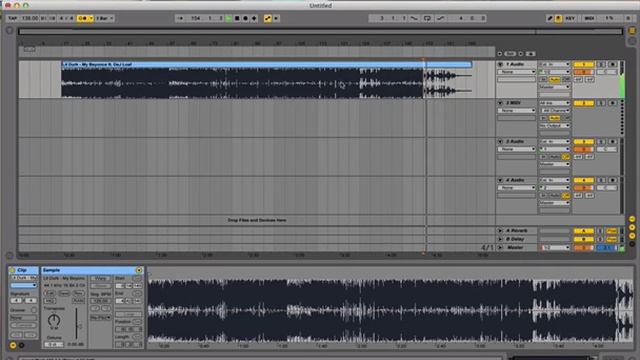Toggle the 3 Audio track activator
This screenshot has height=360, width=640.
[x=584, y=142]
